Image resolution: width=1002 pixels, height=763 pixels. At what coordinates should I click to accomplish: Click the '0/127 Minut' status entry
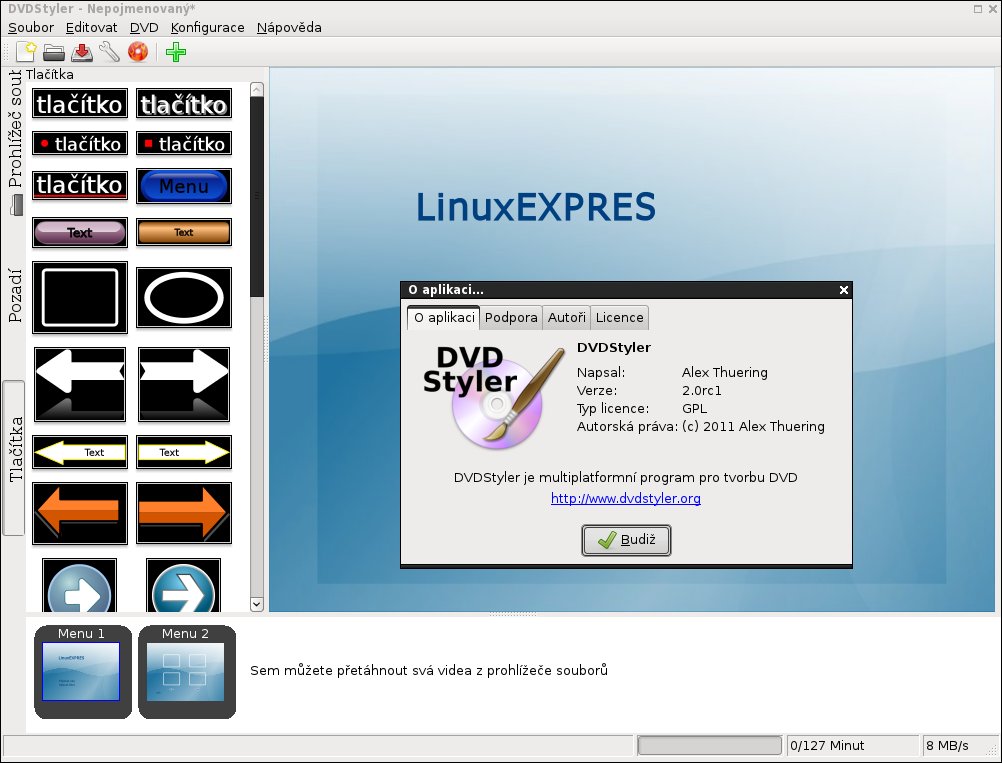pos(852,746)
